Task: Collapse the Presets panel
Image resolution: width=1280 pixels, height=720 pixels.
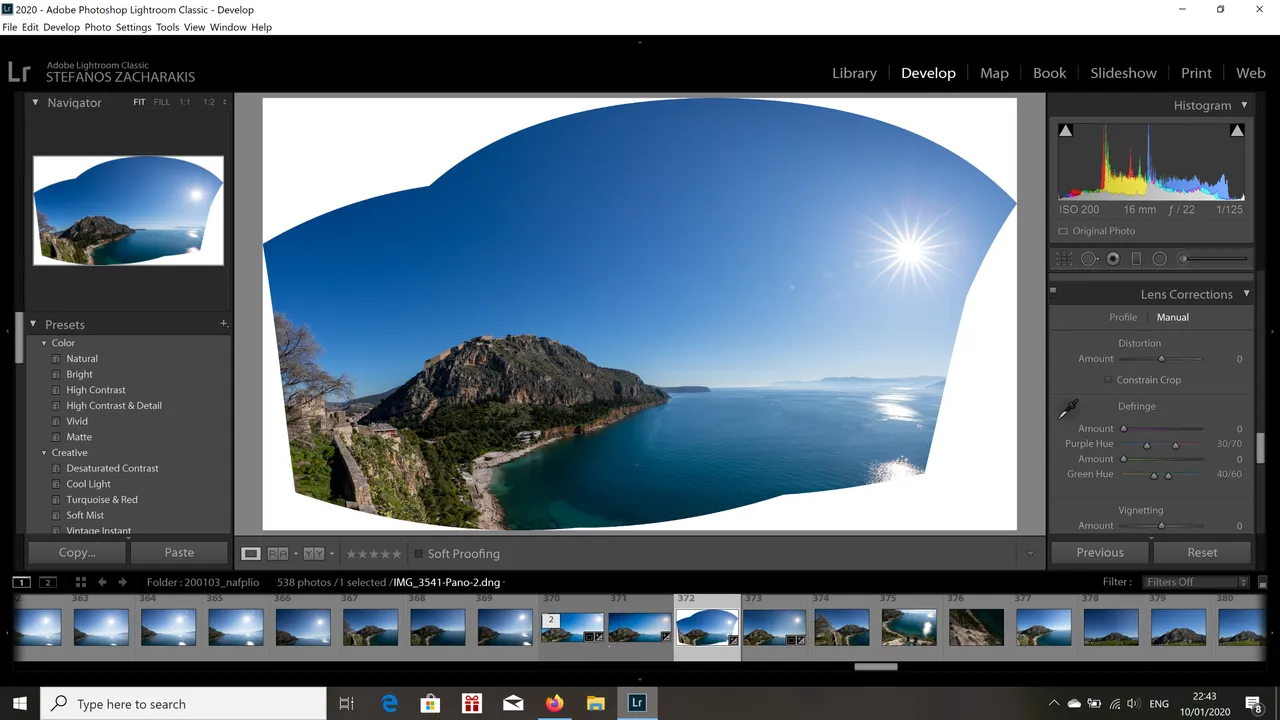Action: click(x=33, y=324)
